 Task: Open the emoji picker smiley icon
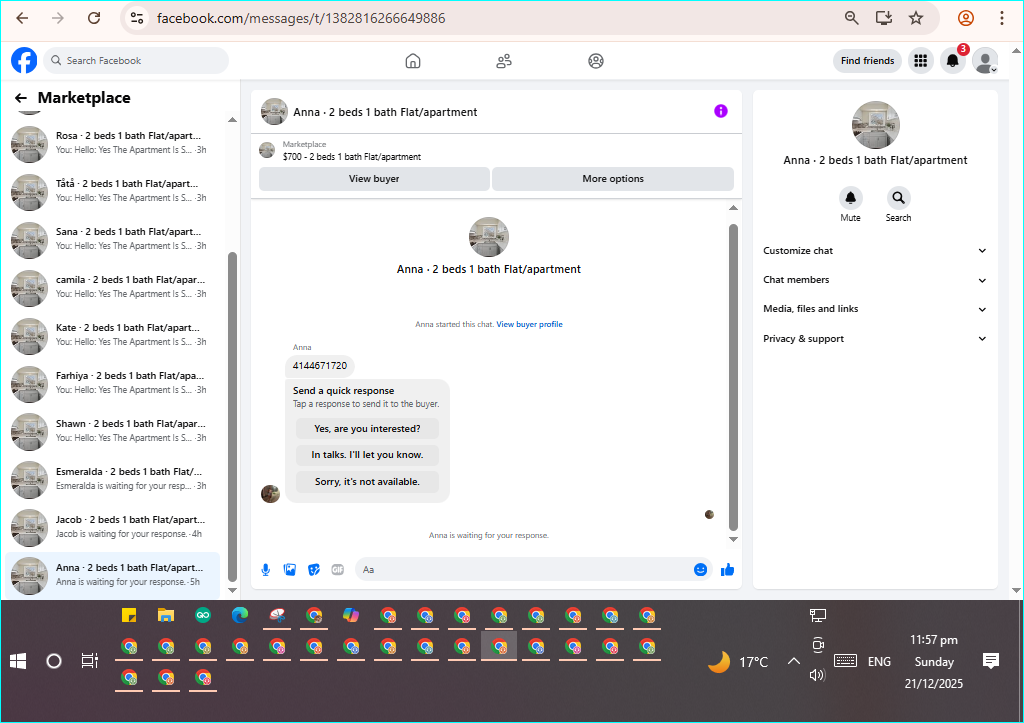[x=700, y=570]
